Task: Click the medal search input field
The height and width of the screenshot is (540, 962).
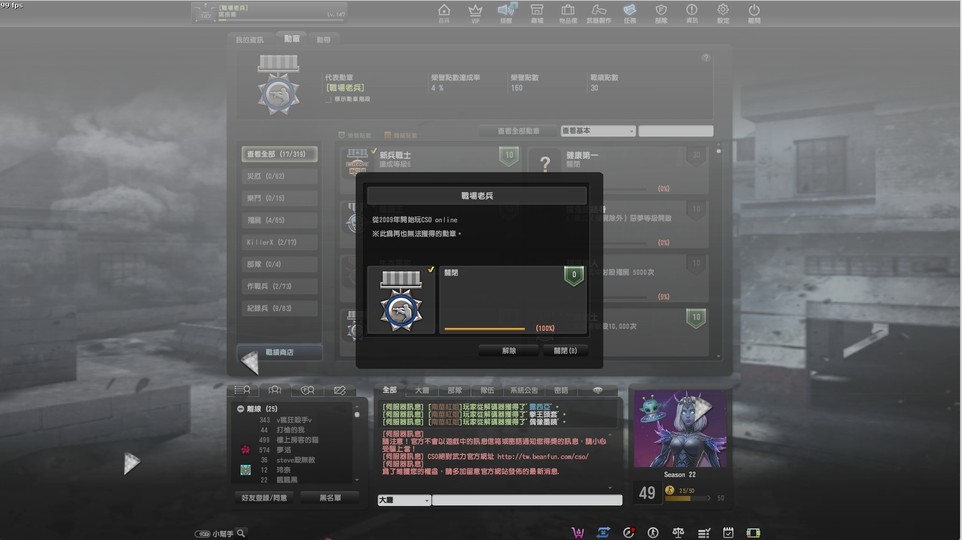Action: (675, 131)
